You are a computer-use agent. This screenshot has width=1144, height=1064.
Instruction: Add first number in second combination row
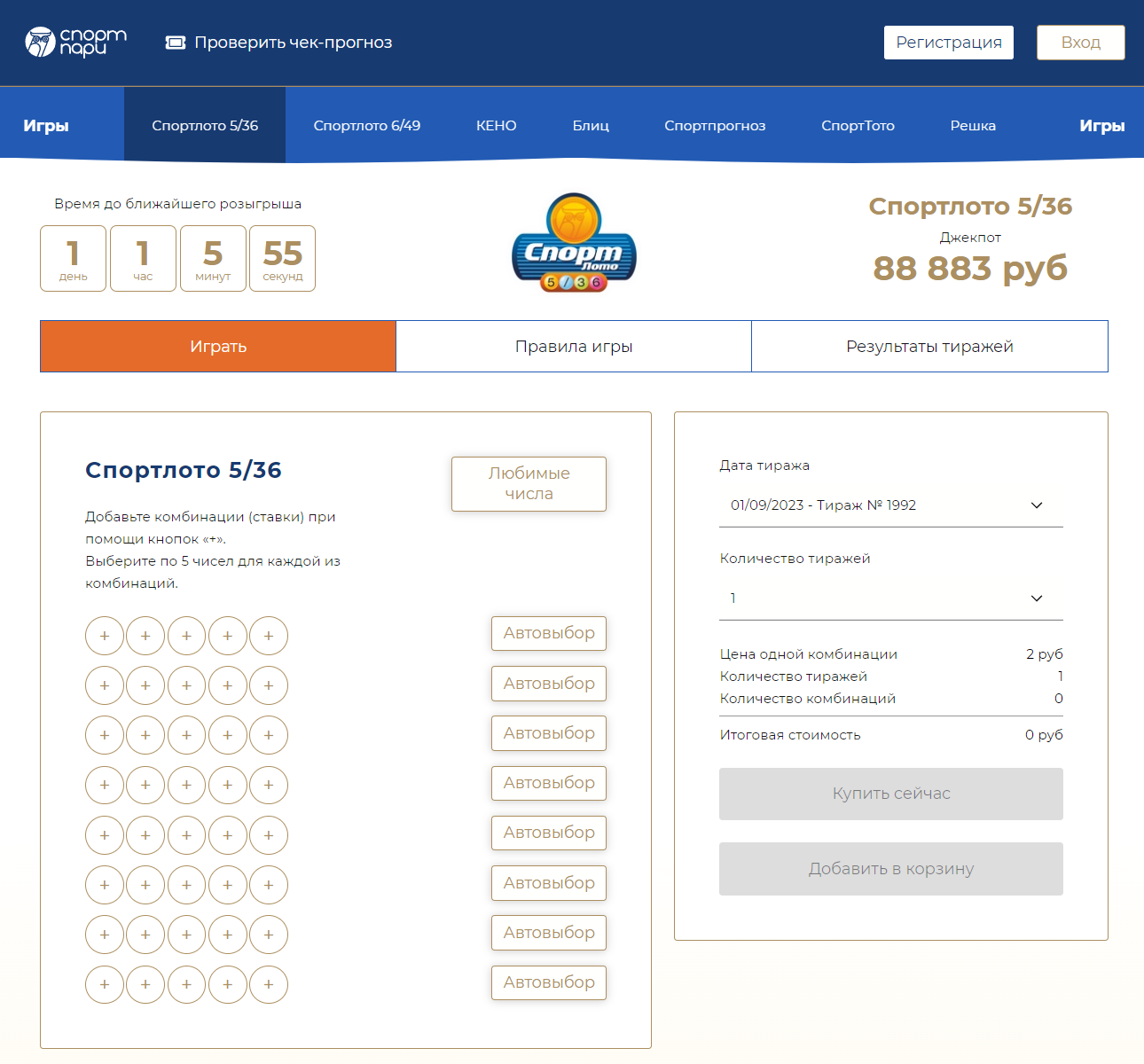pyautogui.click(x=105, y=685)
